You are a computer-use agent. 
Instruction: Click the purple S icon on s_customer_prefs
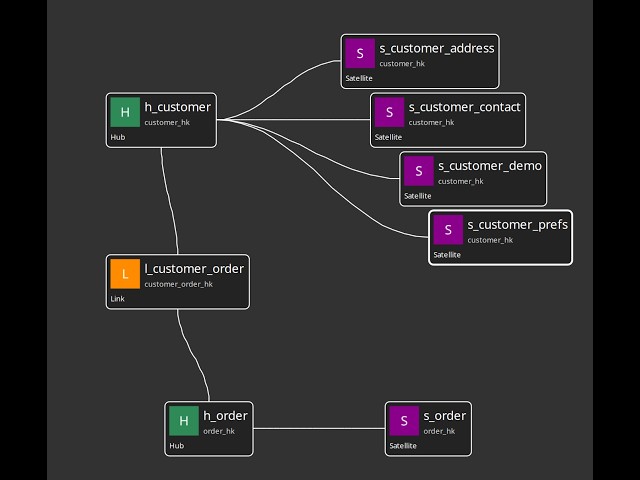tap(448, 229)
